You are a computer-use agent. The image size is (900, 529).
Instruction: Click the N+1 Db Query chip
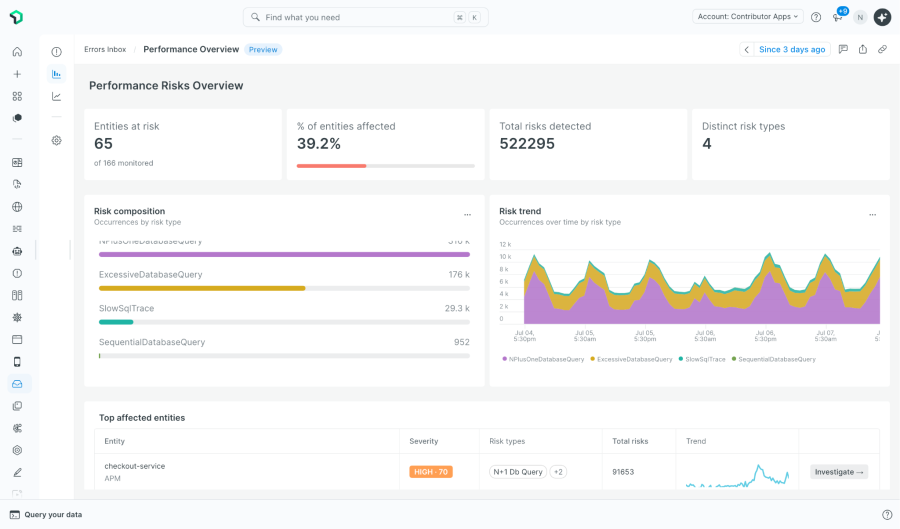[x=518, y=472]
